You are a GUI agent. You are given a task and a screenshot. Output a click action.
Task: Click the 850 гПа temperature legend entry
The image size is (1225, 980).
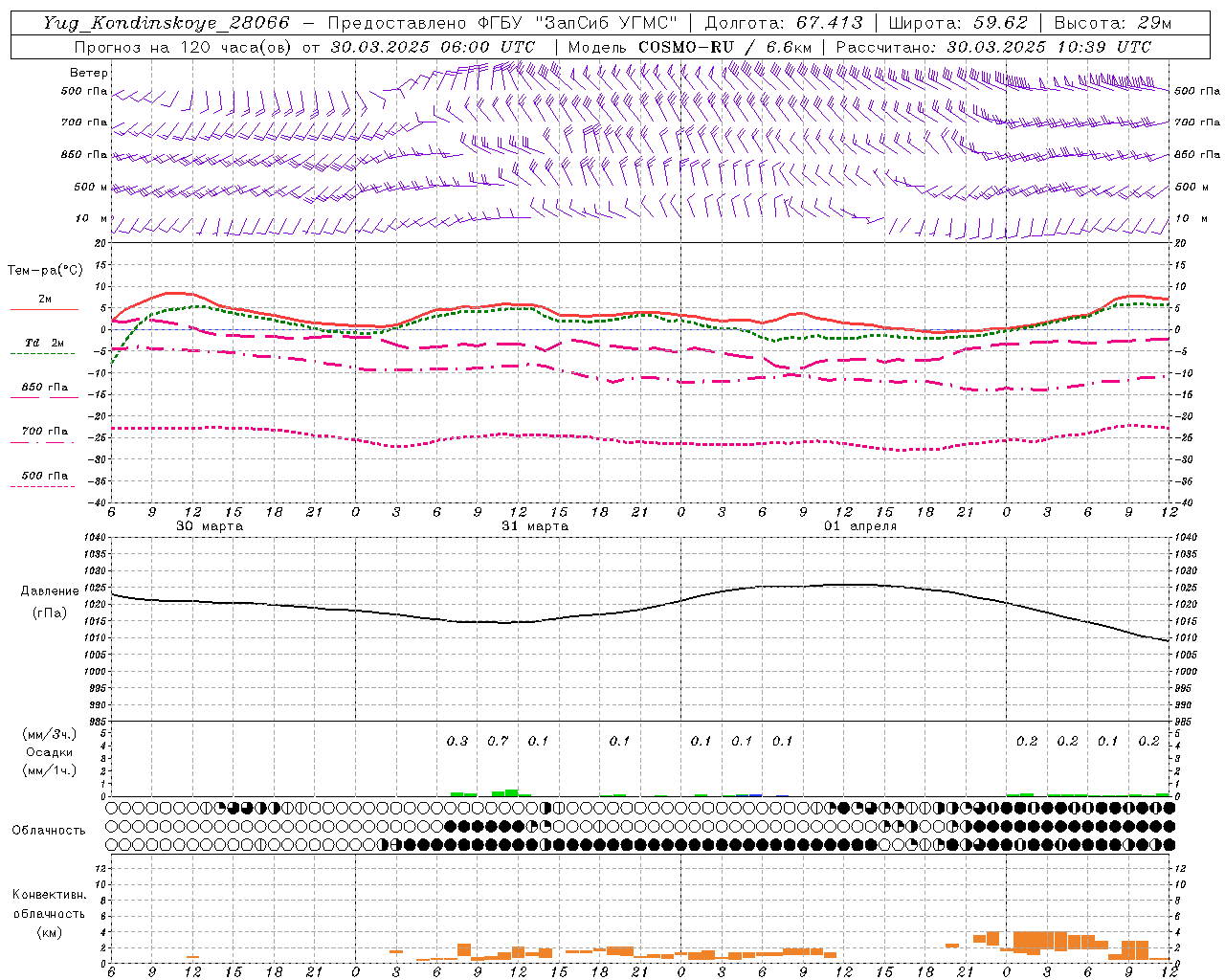[45, 388]
